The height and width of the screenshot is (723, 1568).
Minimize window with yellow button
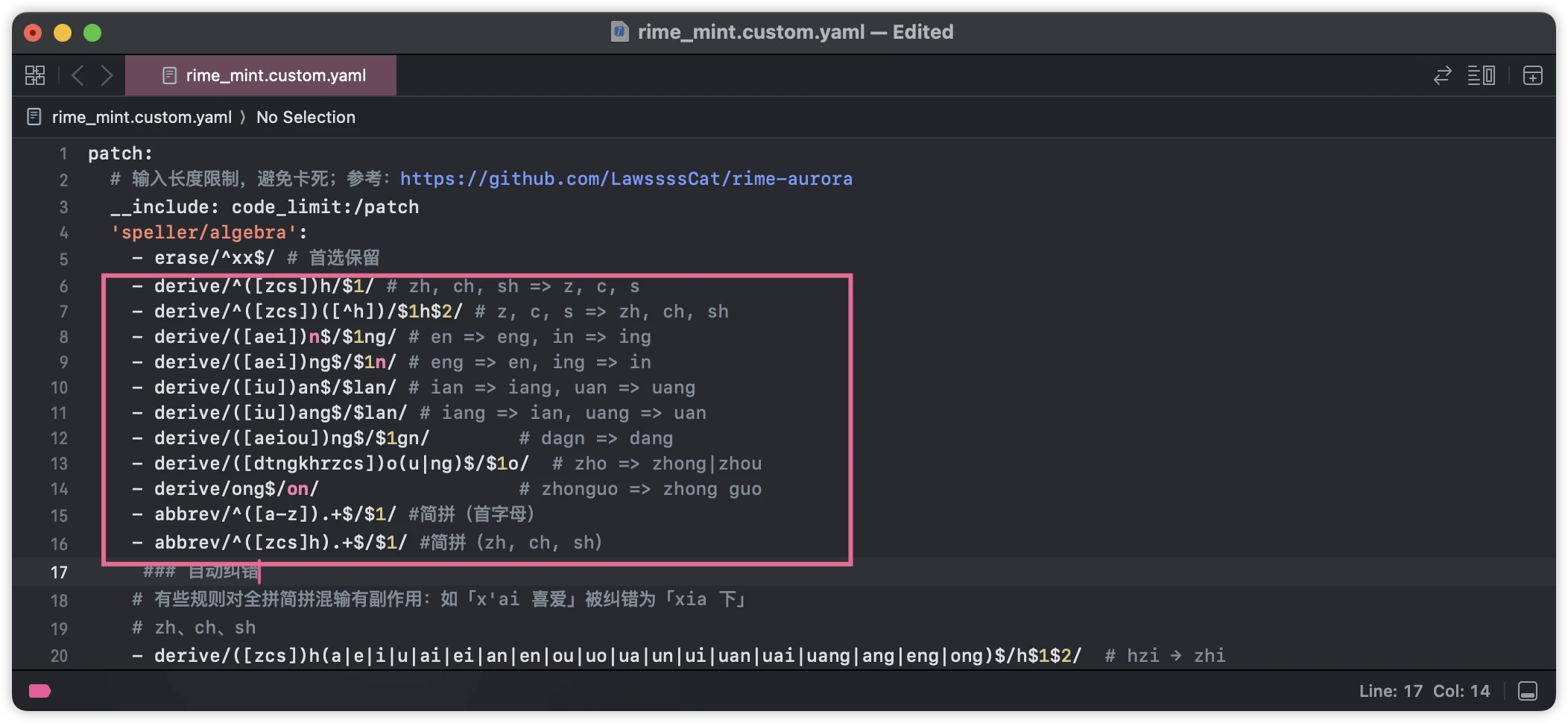tap(63, 32)
